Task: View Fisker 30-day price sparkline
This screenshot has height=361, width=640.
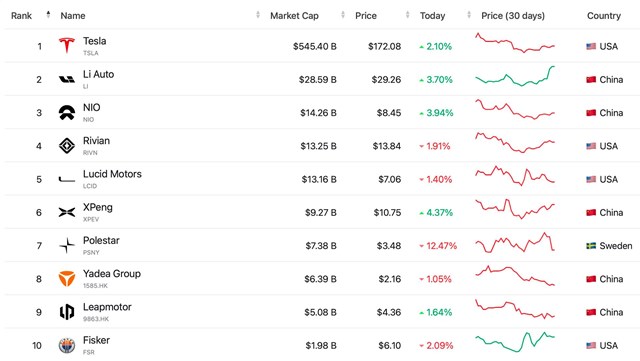Action: click(515, 342)
